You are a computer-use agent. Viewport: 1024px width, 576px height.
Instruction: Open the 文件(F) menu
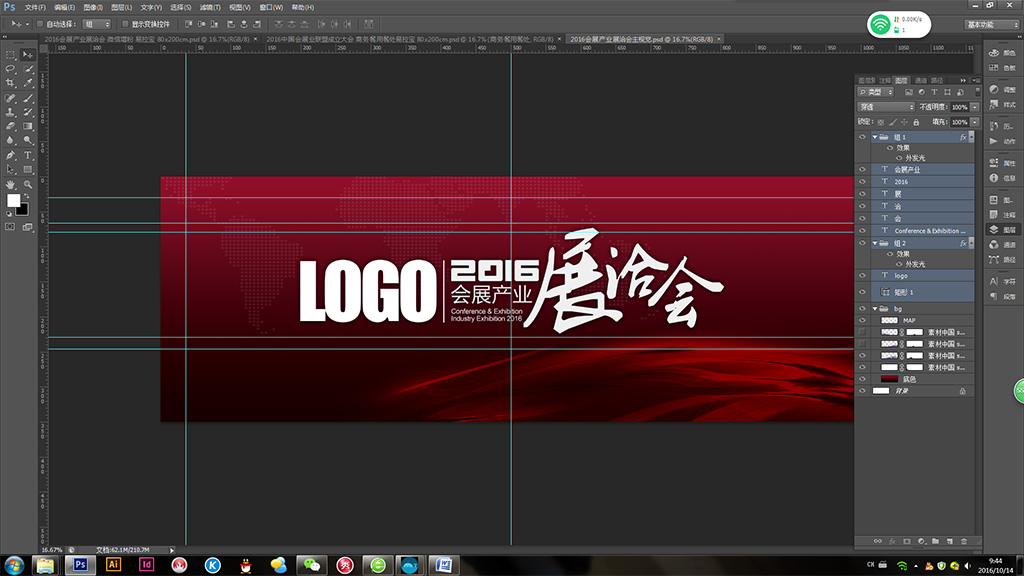pos(35,7)
